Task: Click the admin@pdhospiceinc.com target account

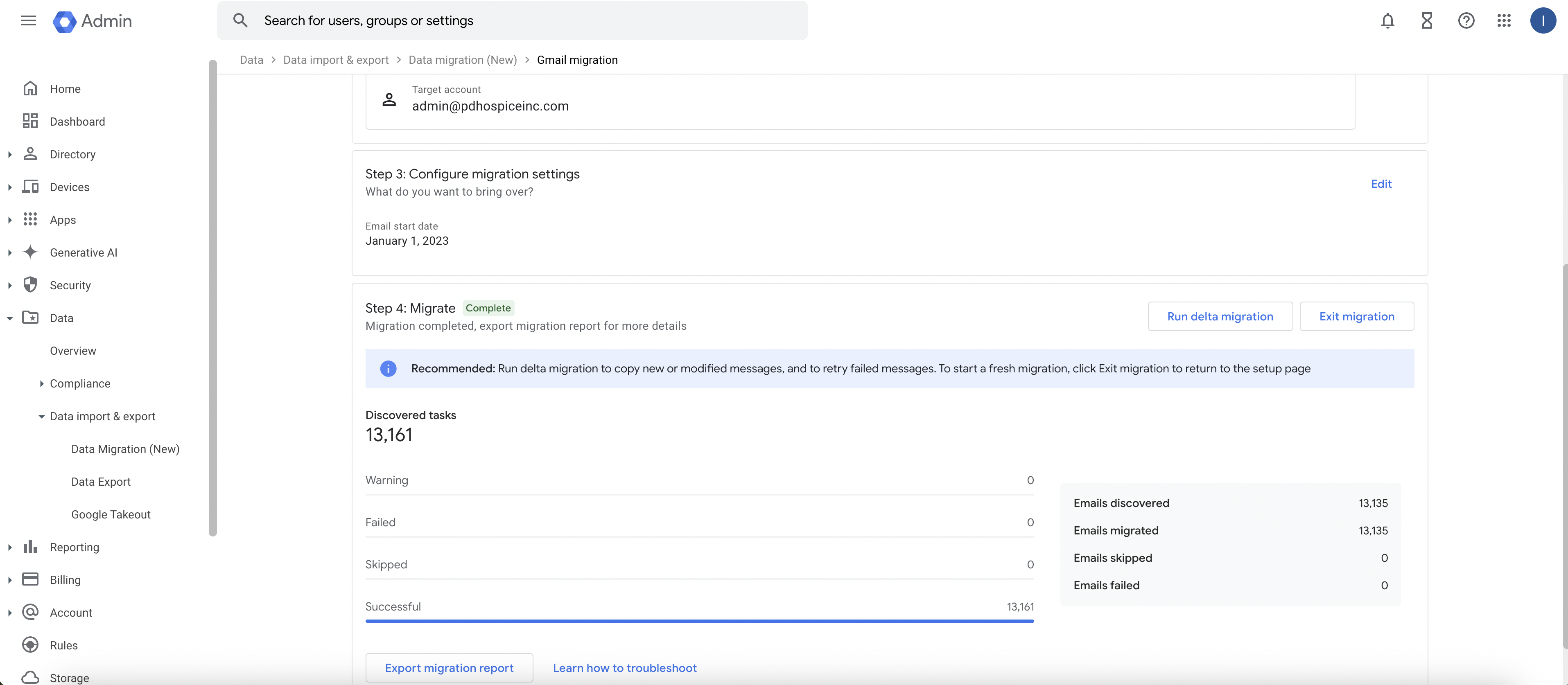Action: (490, 106)
